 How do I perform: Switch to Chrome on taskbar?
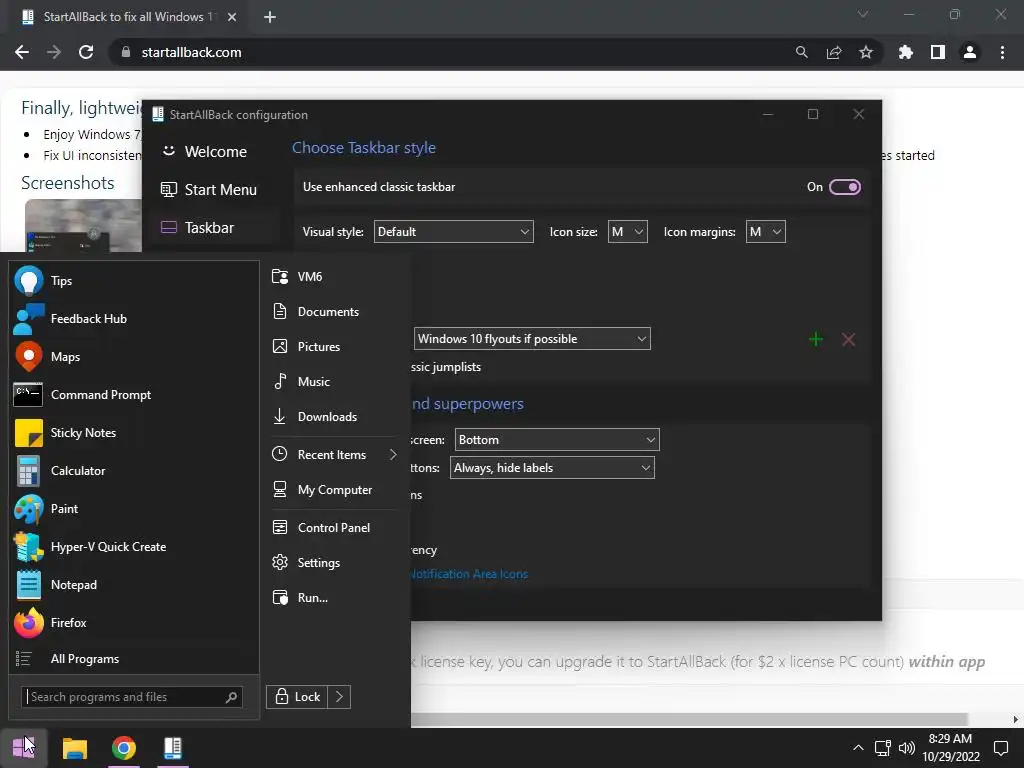click(123, 748)
